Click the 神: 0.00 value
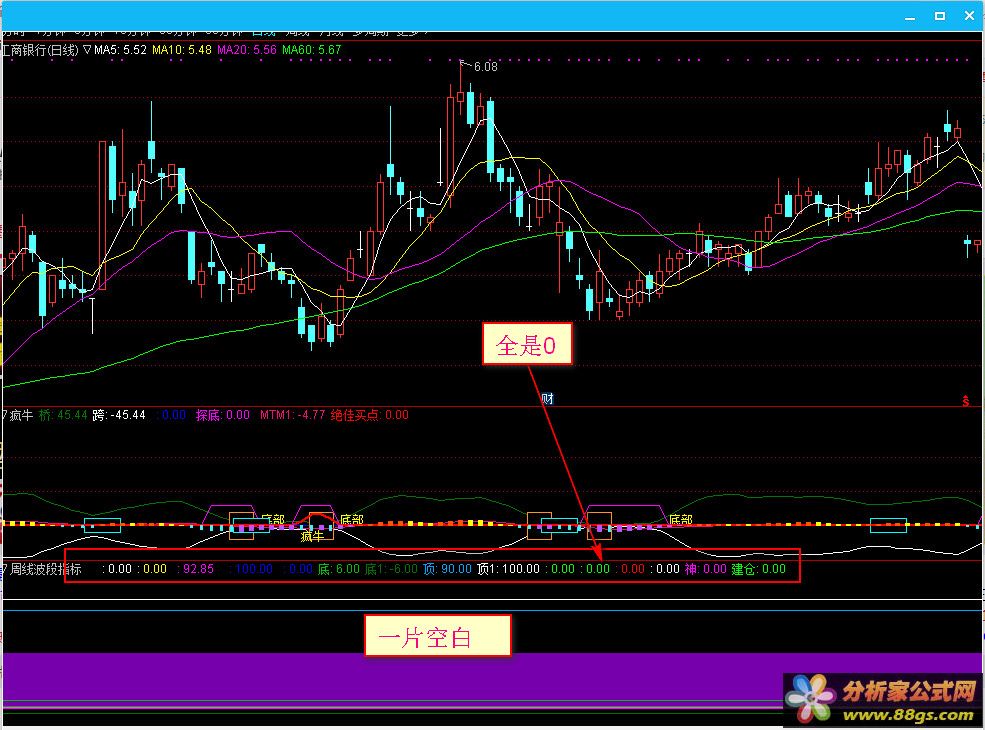985x730 pixels. tap(705, 569)
